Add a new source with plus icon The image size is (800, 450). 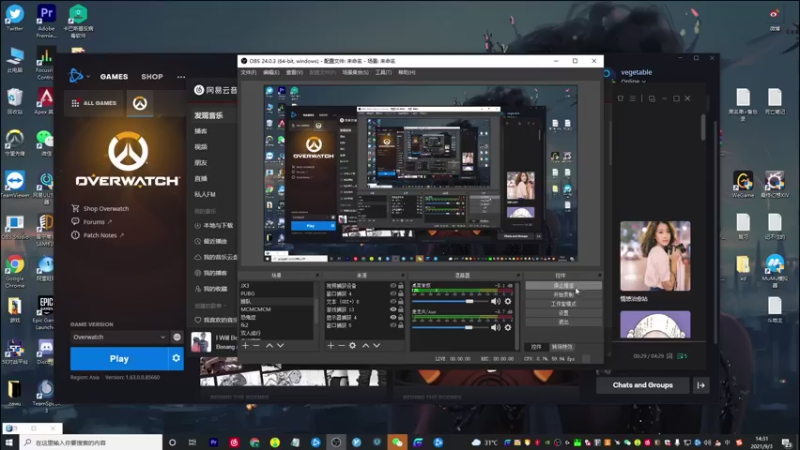331,345
